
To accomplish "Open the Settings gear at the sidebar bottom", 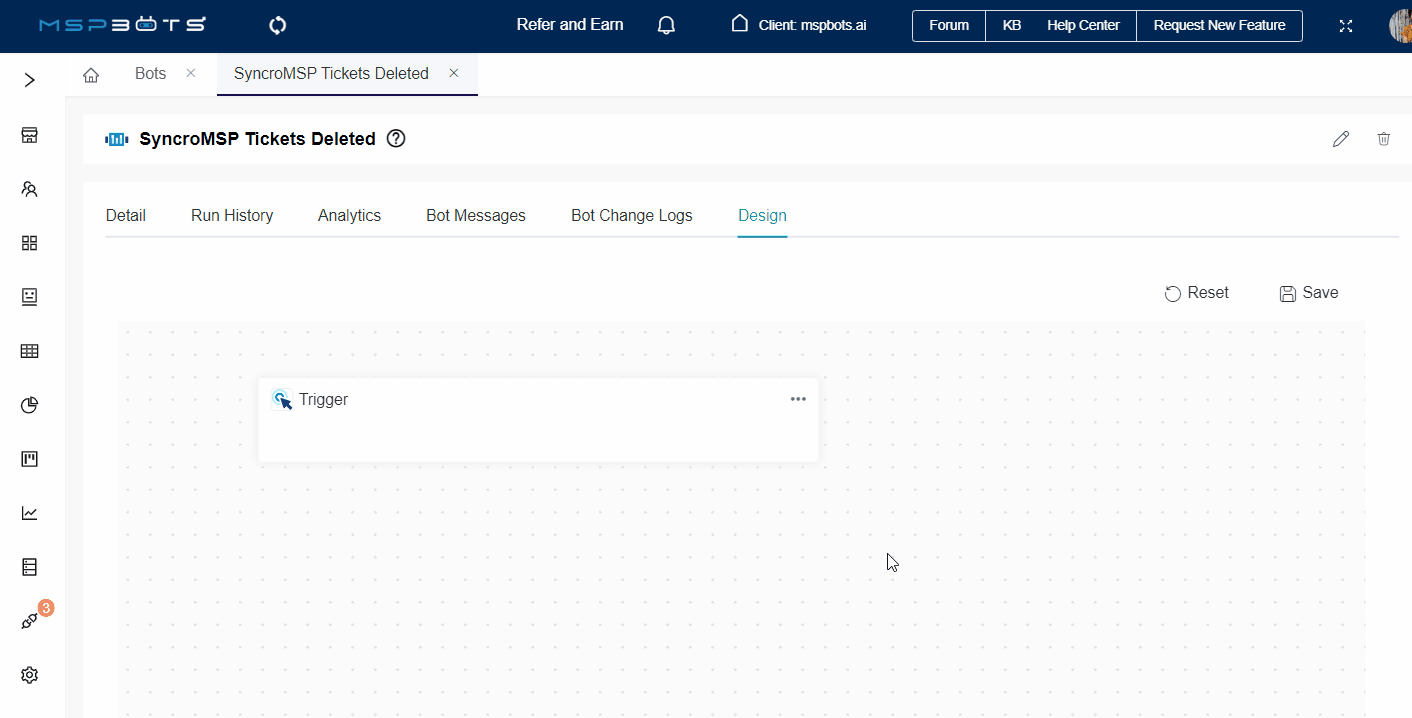I will click(29, 675).
